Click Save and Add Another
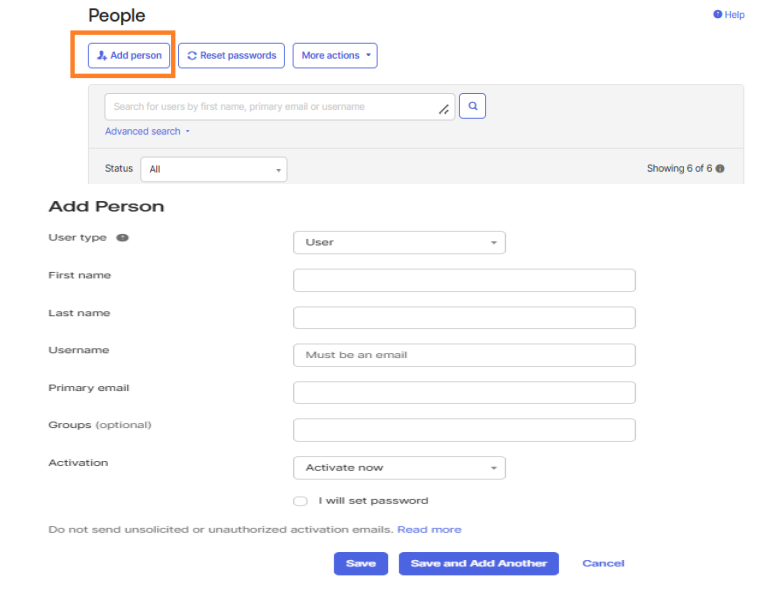765x597 pixels. 478,564
